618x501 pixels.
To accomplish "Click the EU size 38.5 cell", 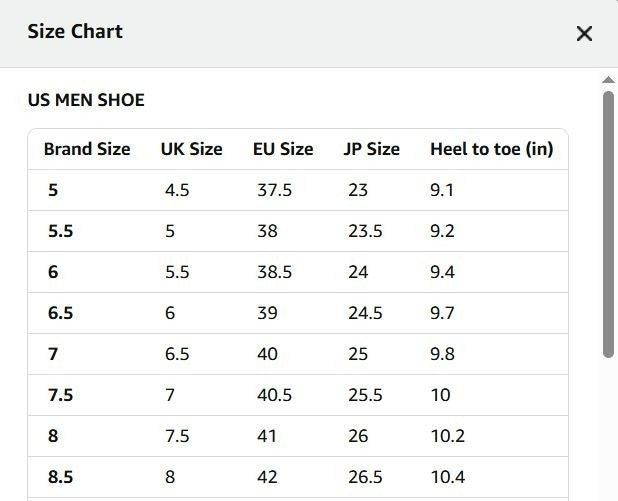I will tap(274, 272).
